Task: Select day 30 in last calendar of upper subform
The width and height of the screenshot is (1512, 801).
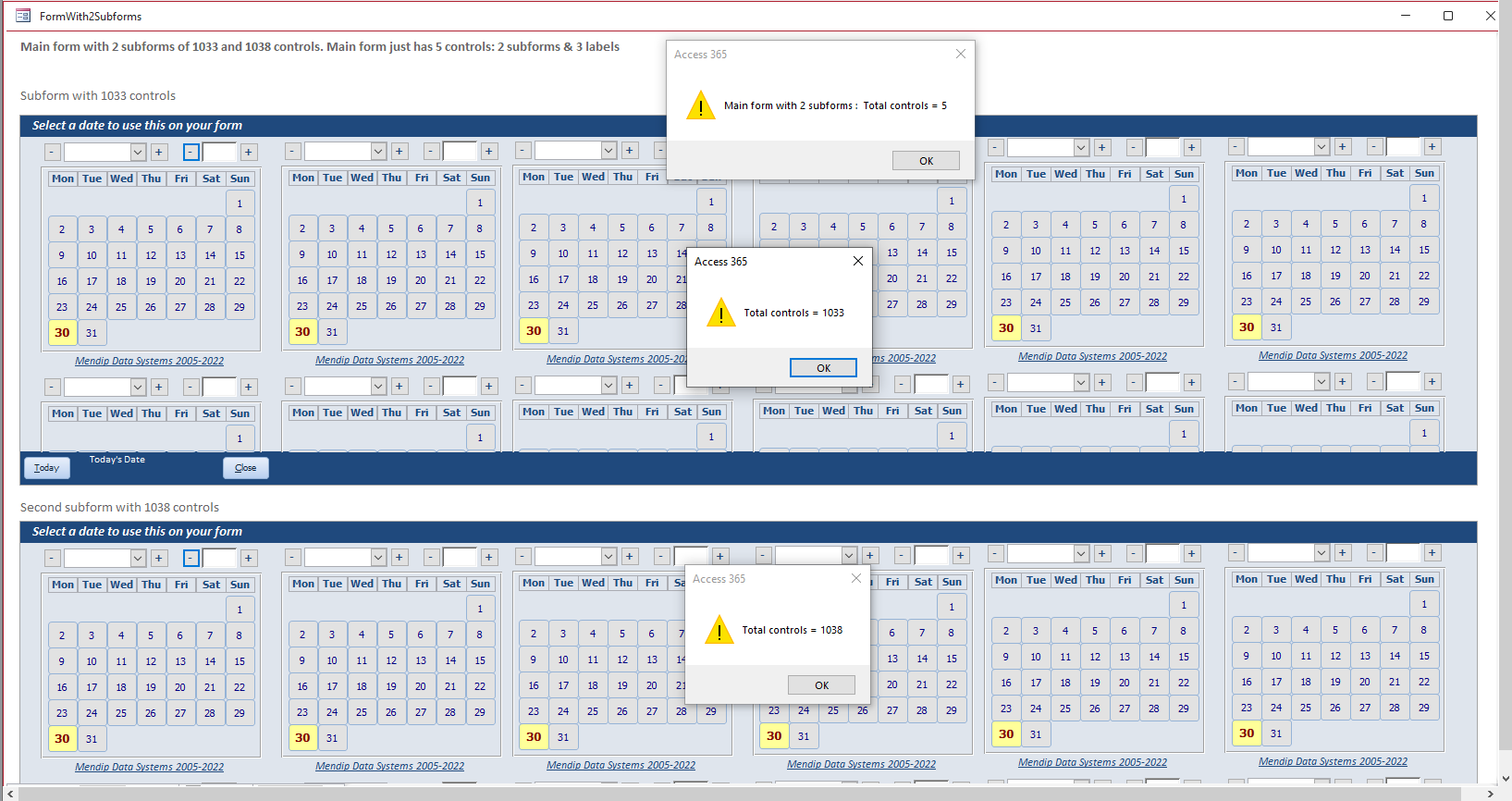Action: (x=1247, y=327)
